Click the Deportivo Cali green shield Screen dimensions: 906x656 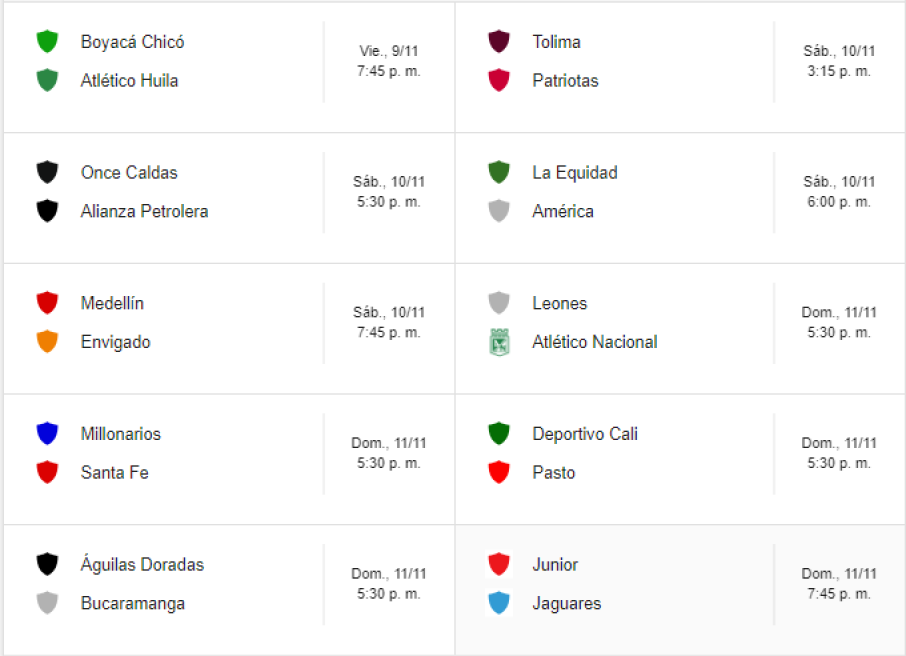[498, 434]
